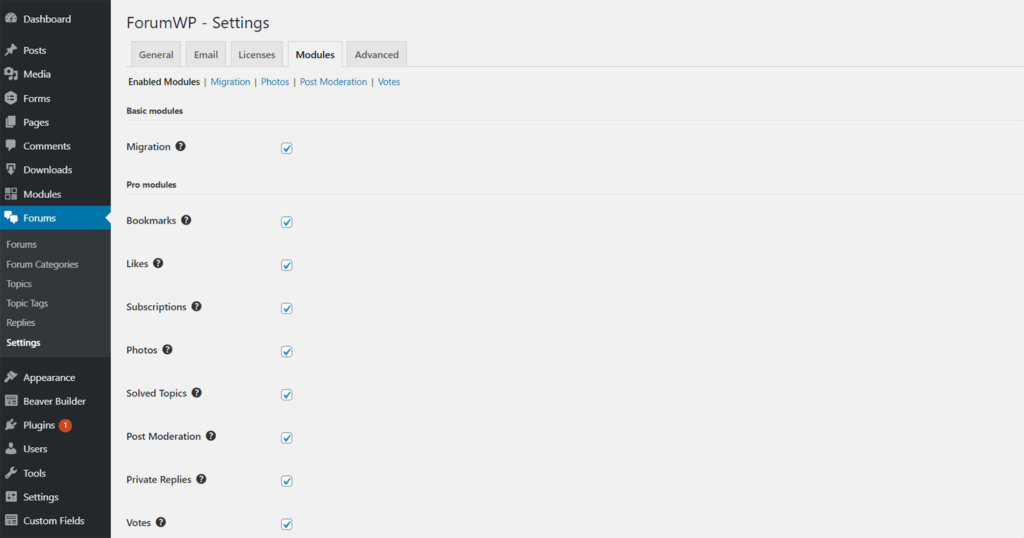Click the Migration help question icon
1024x538 pixels.
pos(180,146)
